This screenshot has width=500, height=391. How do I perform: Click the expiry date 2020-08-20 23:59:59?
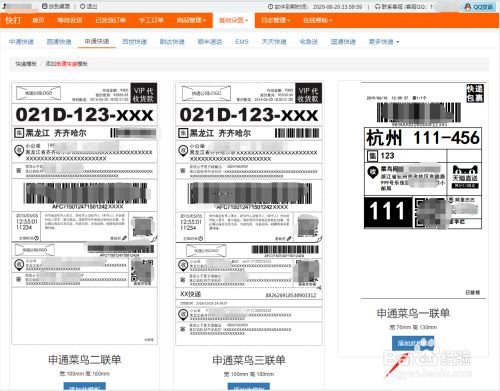coord(337,7)
